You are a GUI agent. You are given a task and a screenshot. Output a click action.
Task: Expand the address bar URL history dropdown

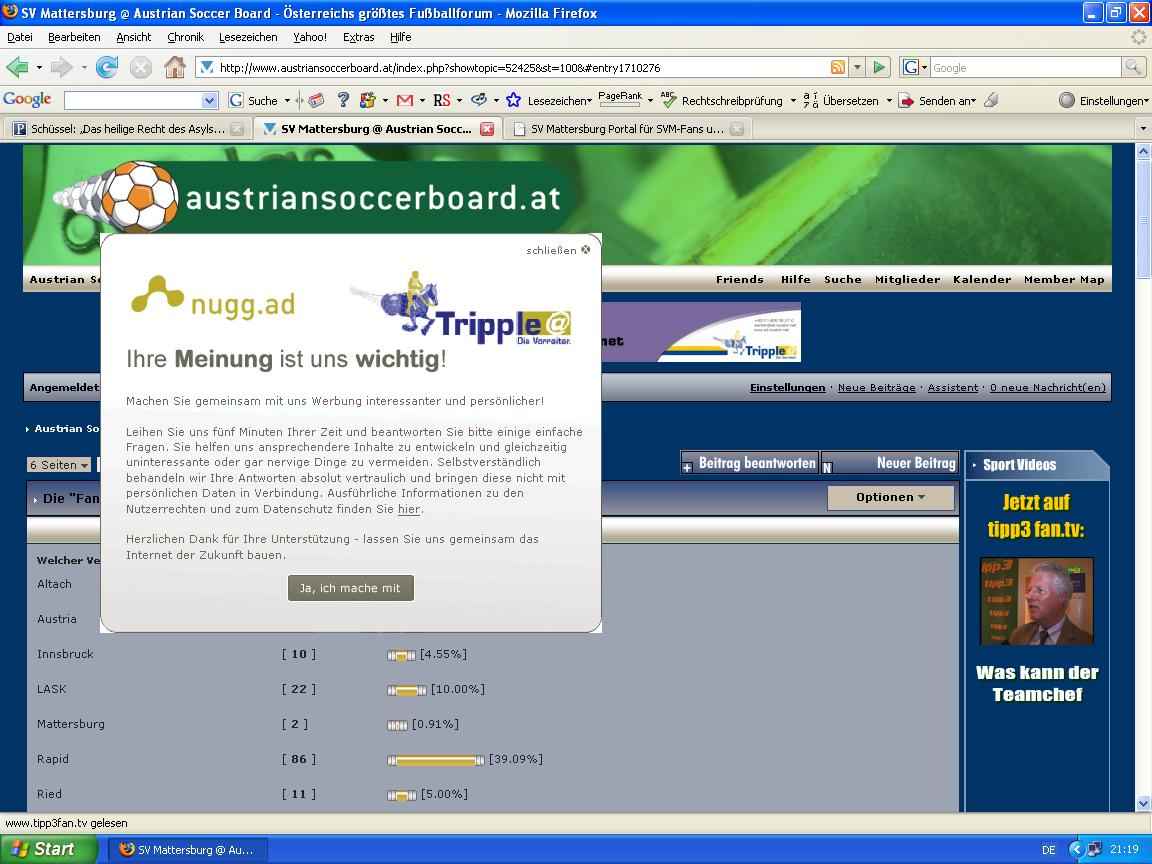857,68
